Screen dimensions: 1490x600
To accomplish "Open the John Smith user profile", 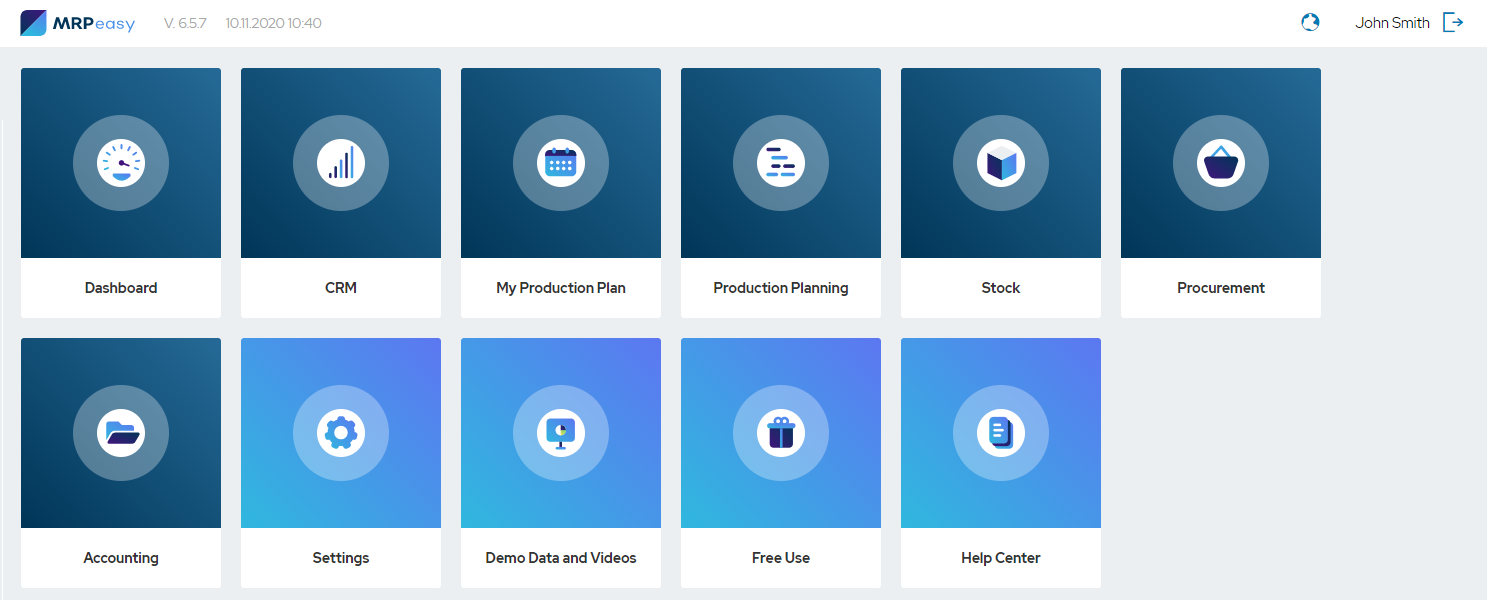I will 1392,23.
